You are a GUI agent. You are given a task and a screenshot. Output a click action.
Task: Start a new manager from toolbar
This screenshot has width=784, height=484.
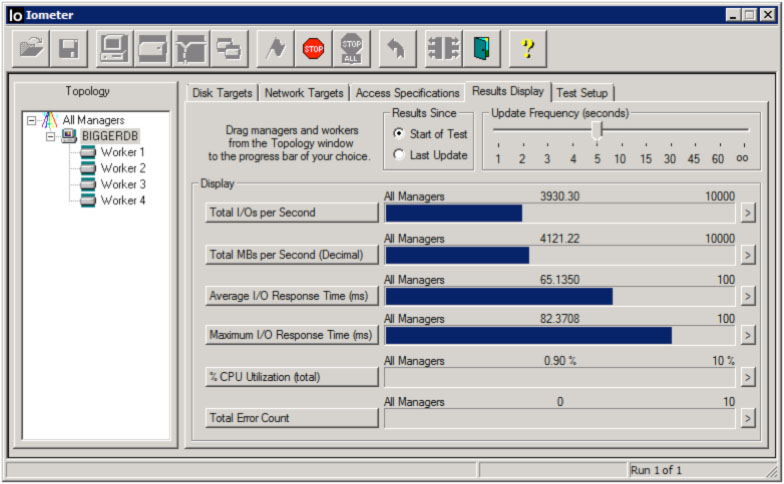point(114,48)
